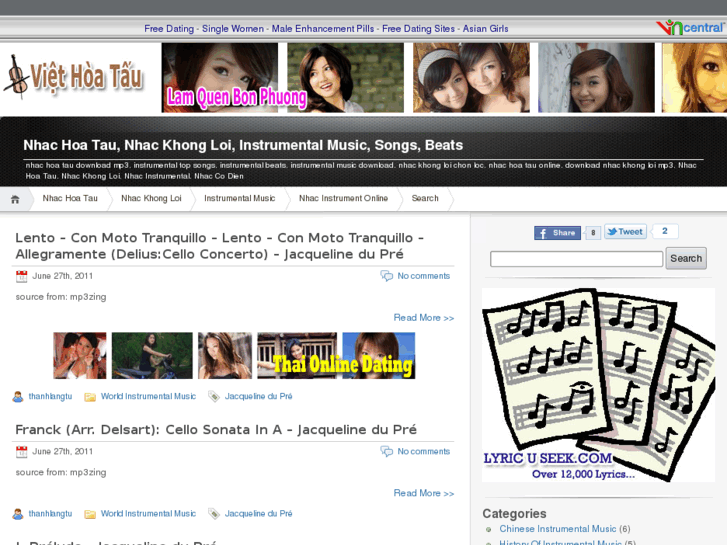
Task: Open Jacqueline du Pré tag on Franck post
Action: click(259, 514)
